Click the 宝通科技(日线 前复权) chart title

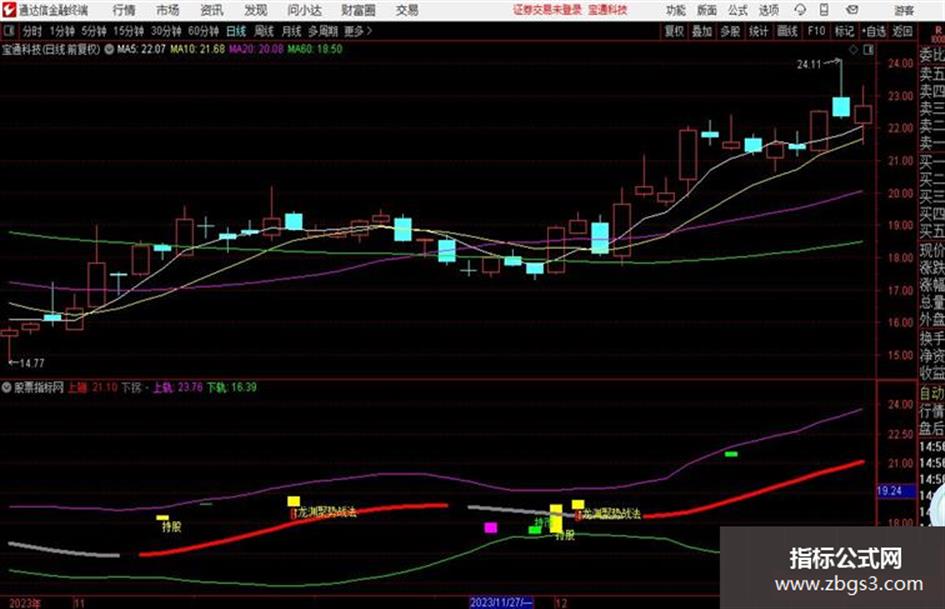click(51, 49)
